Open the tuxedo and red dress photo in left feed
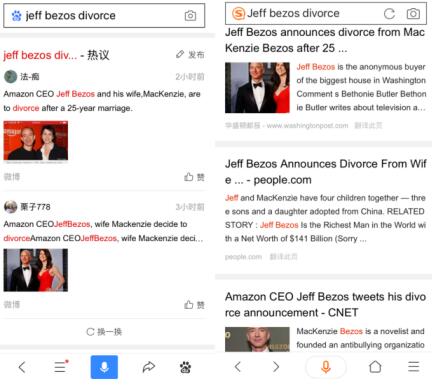 tap(36, 270)
